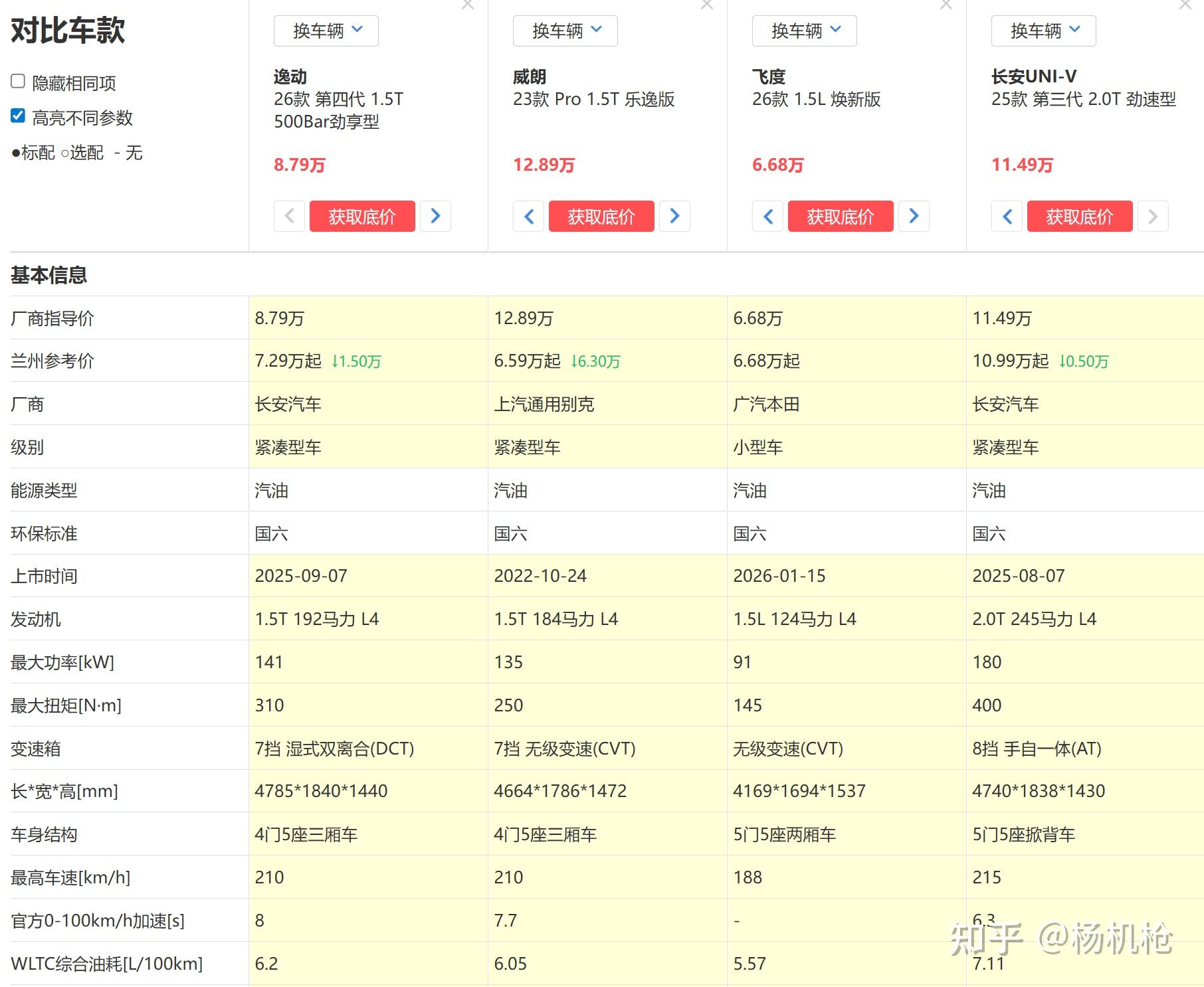
Task: Click 获取底价 button under 飞度
Action: coord(841,216)
